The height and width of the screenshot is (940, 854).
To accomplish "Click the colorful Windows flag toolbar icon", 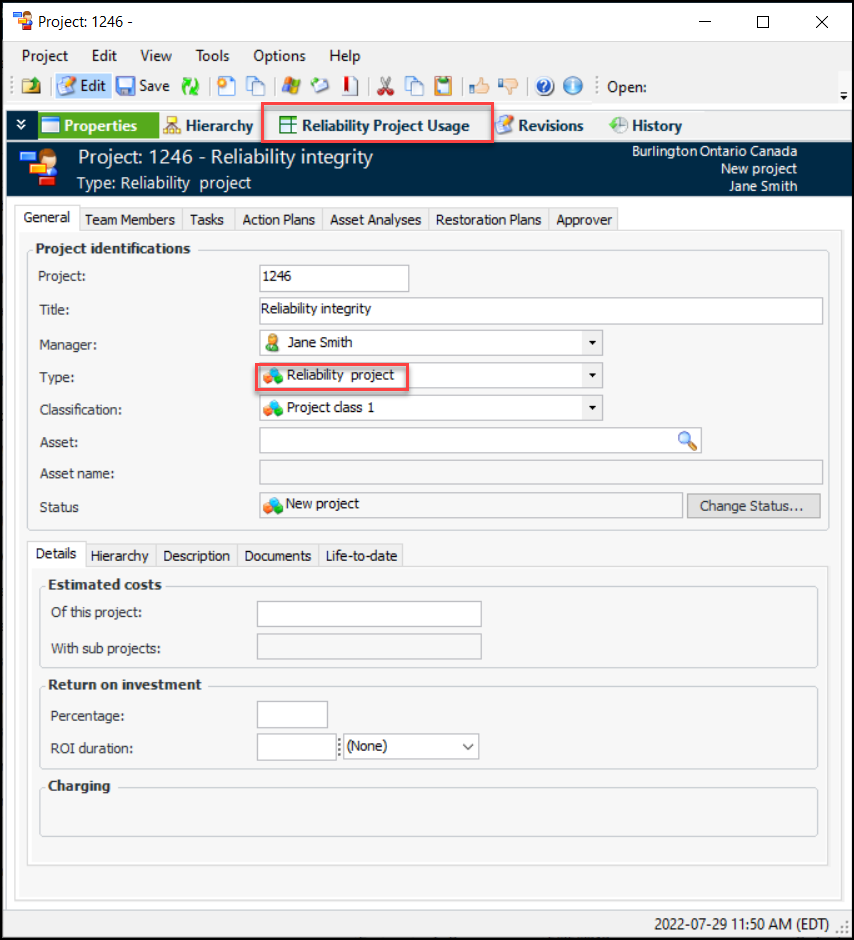I will (x=291, y=86).
